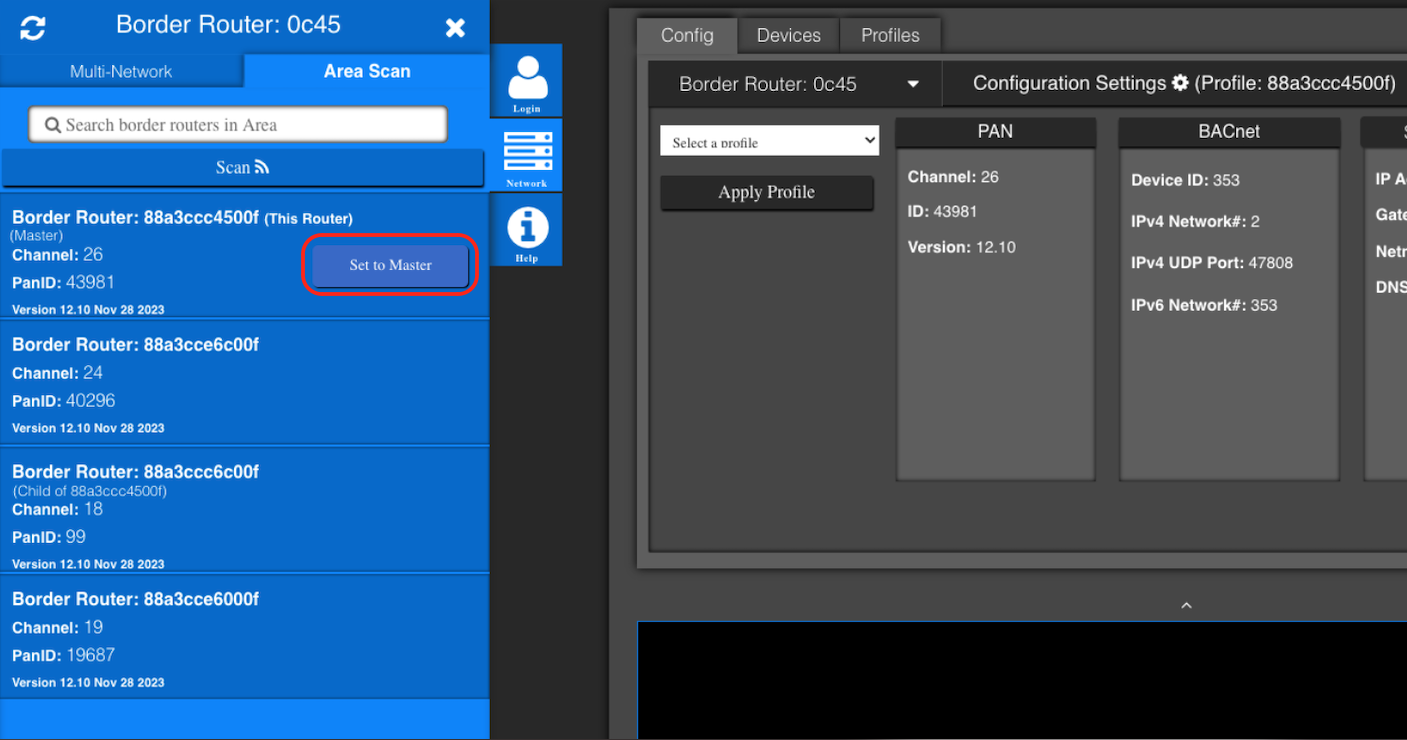Click the Scan button

[x=243, y=168]
